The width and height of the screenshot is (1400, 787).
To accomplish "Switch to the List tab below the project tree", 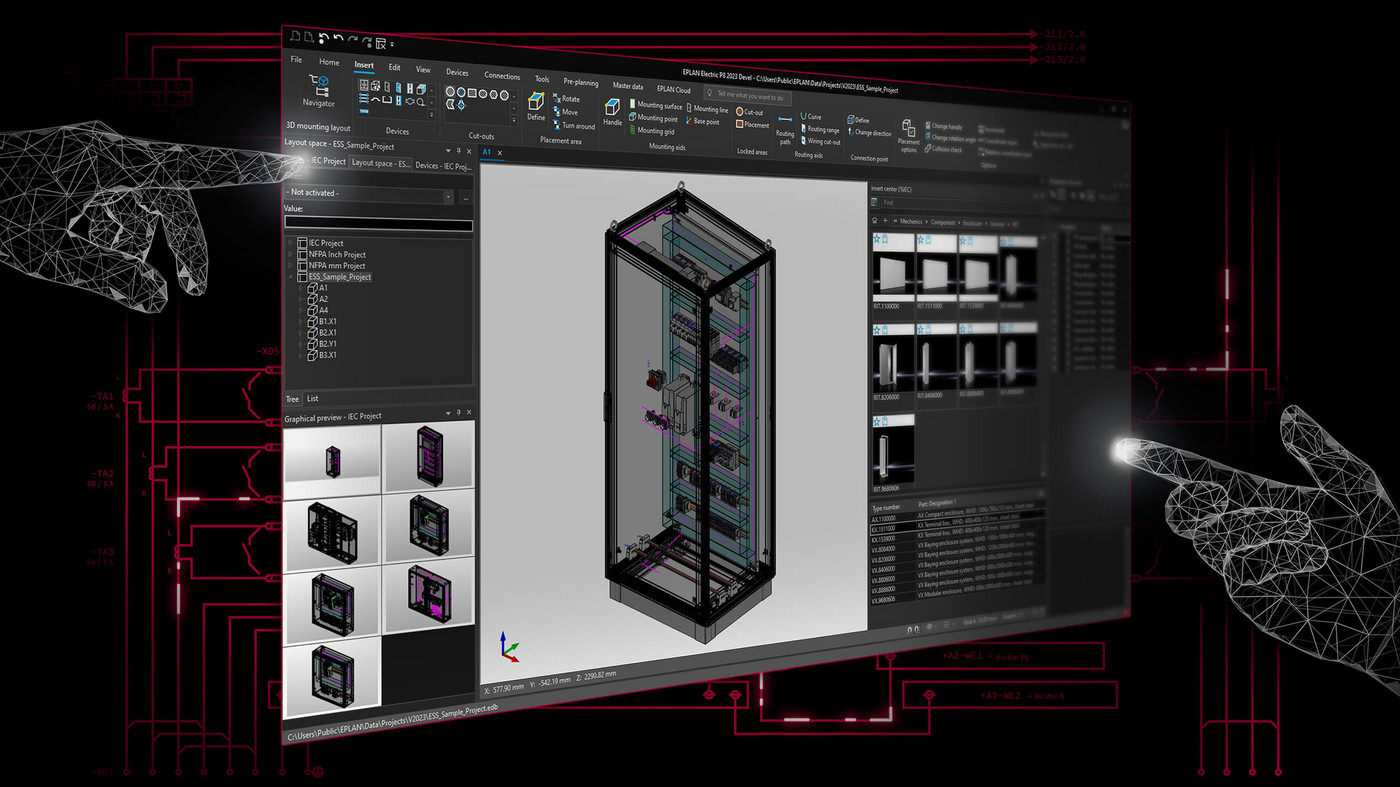I will click(x=311, y=398).
